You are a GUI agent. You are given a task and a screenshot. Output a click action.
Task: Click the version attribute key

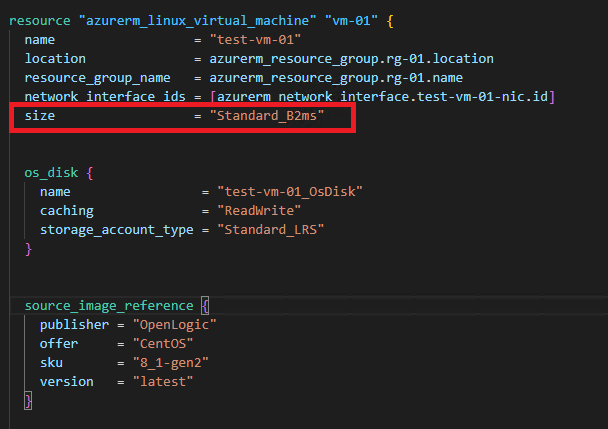[67, 382]
